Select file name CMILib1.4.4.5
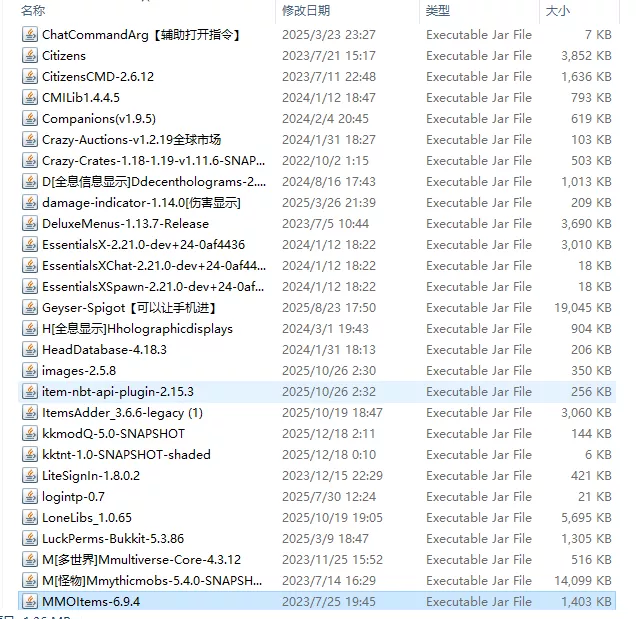641x619 pixels. [x=81, y=98]
